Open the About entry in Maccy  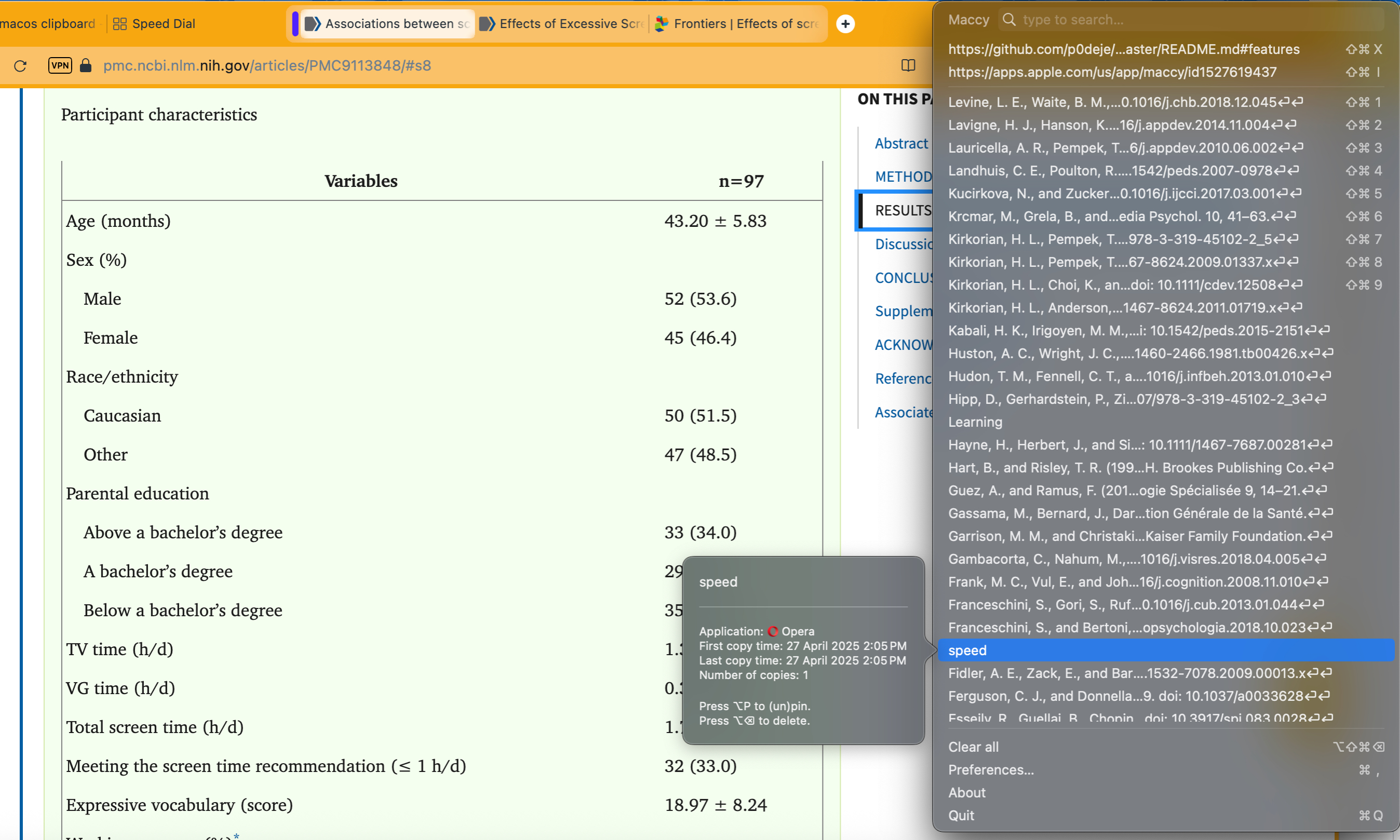967,792
